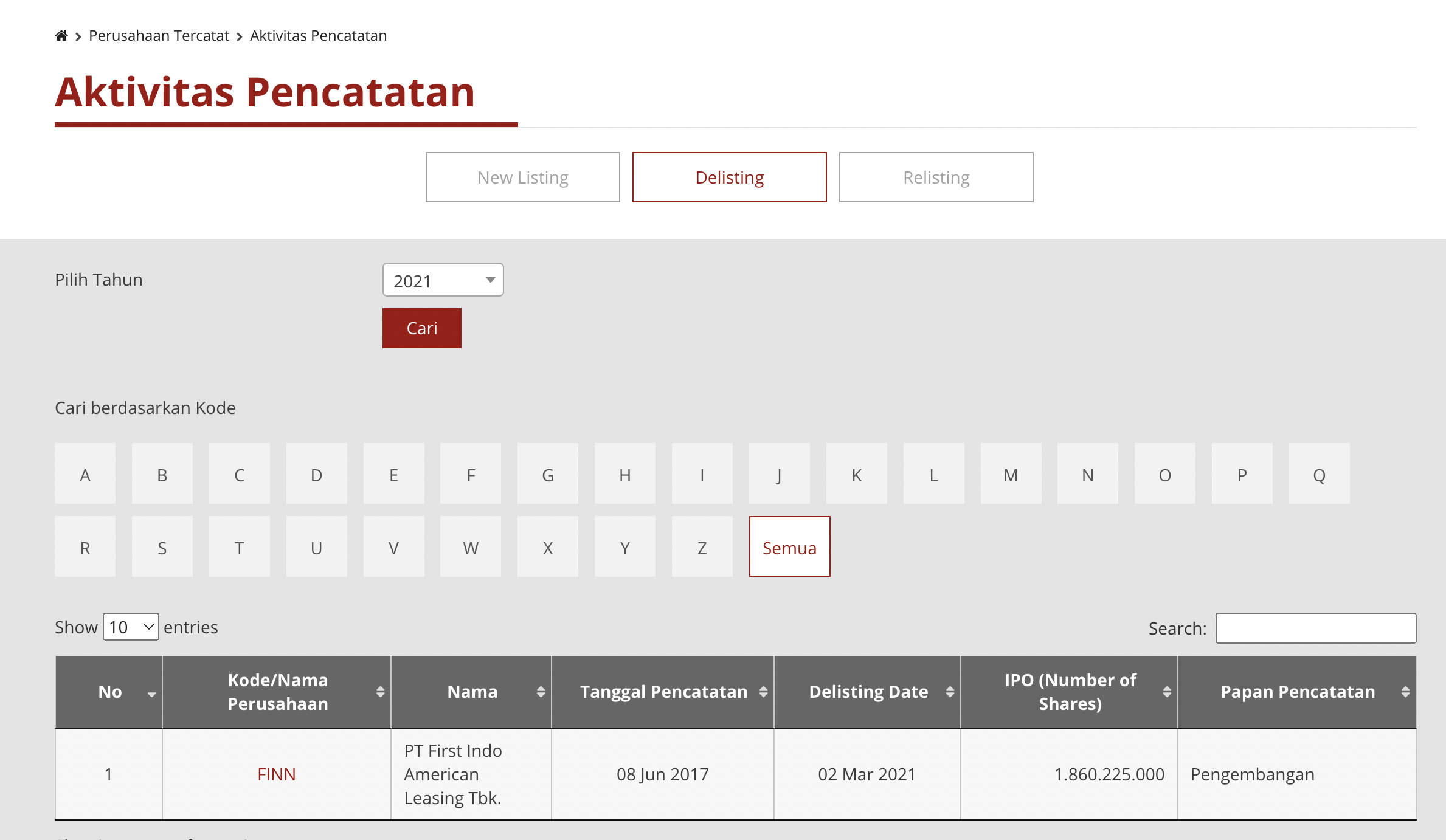The image size is (1446, 840).
Task: Go to Perusahaan Tercatat breadcrumb link
Action: pos(159,36)
